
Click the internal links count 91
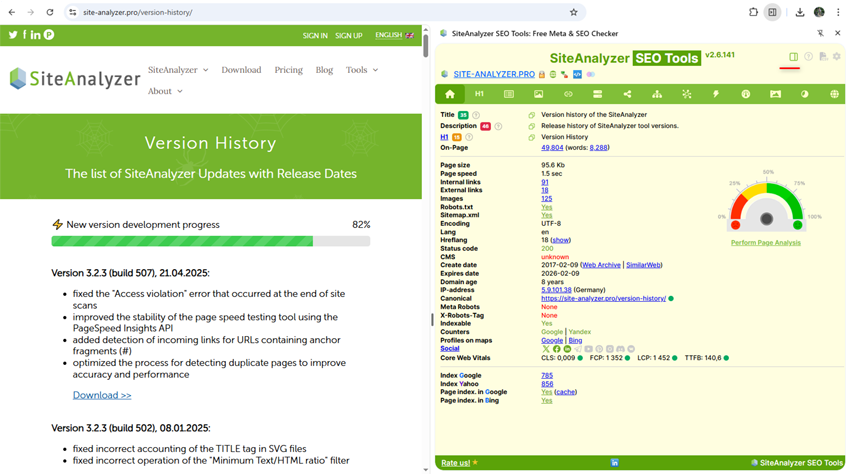[545, 182]
